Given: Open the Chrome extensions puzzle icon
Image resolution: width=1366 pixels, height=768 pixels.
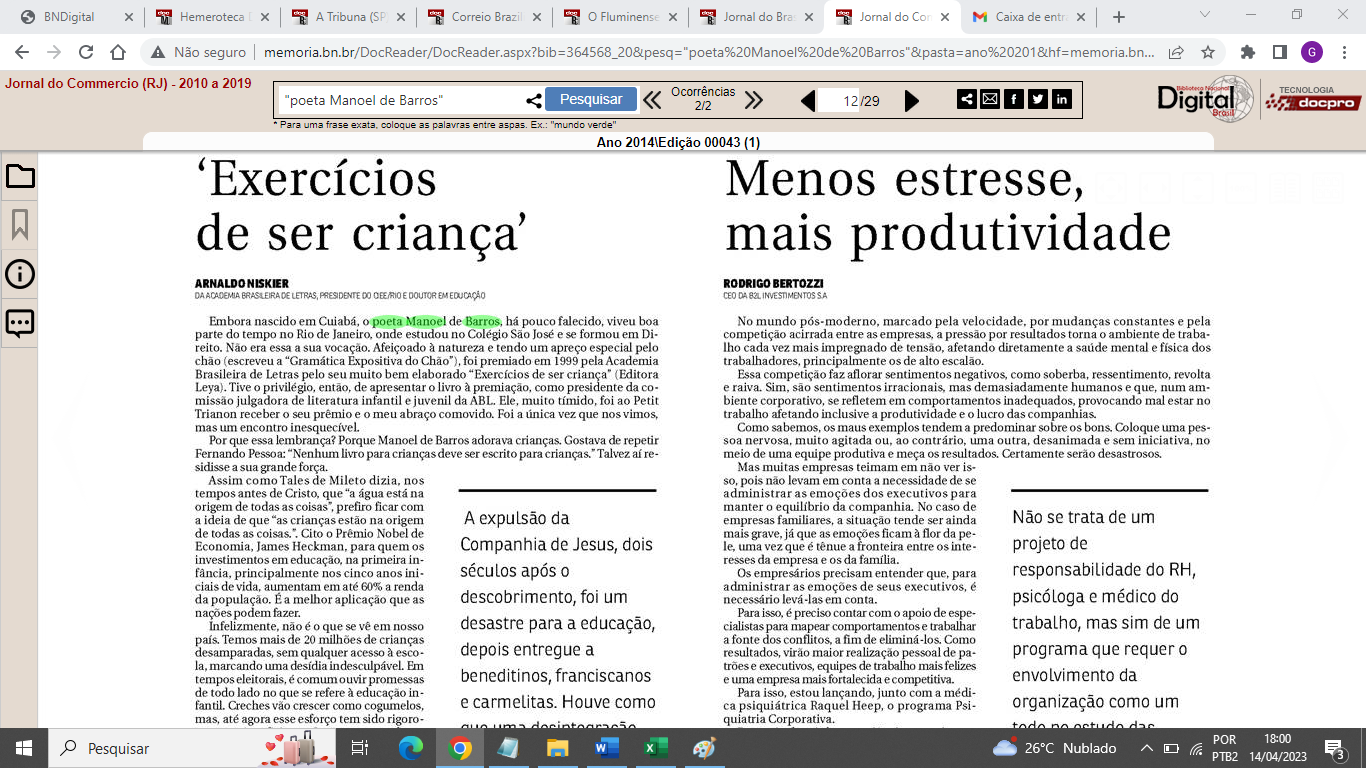Looking at the screenshot, I should pyautogui.click(x=1248, y=52).
